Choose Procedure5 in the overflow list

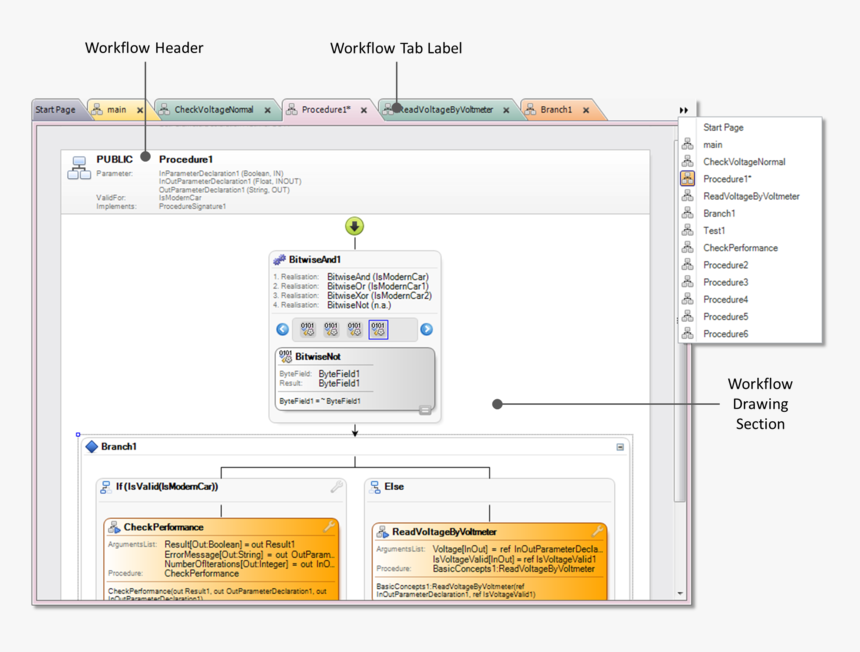[x=725, y=317]
